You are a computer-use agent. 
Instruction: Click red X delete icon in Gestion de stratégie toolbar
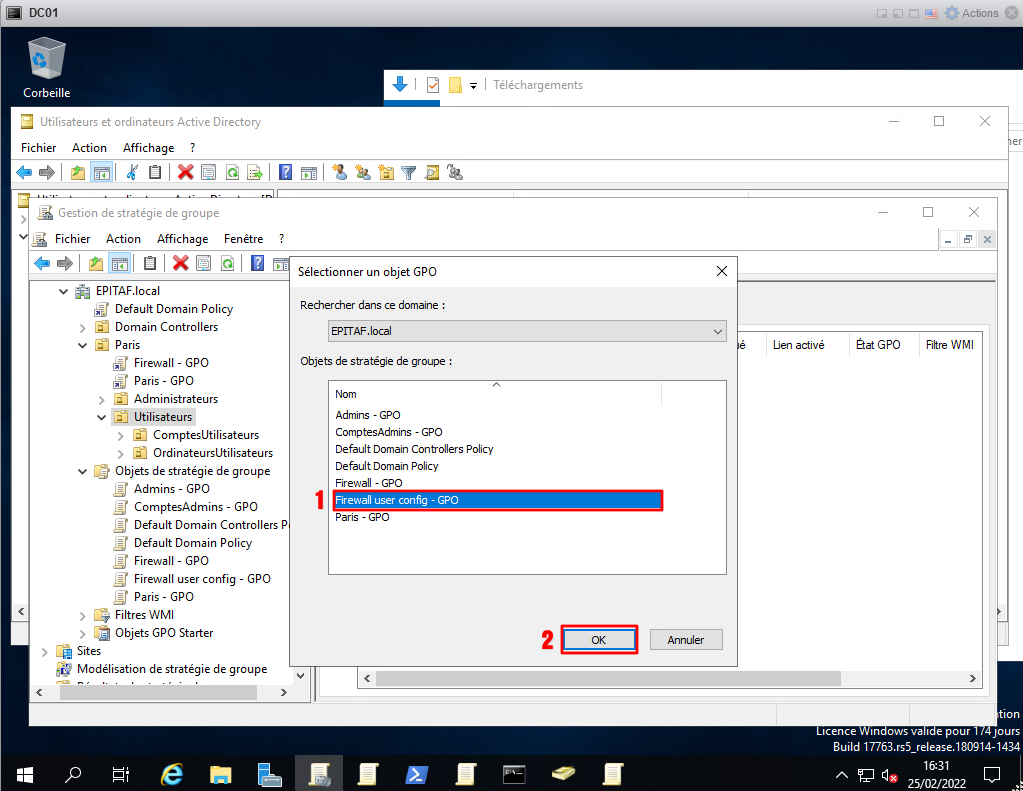pyautogui.click(x=181, y=263)
